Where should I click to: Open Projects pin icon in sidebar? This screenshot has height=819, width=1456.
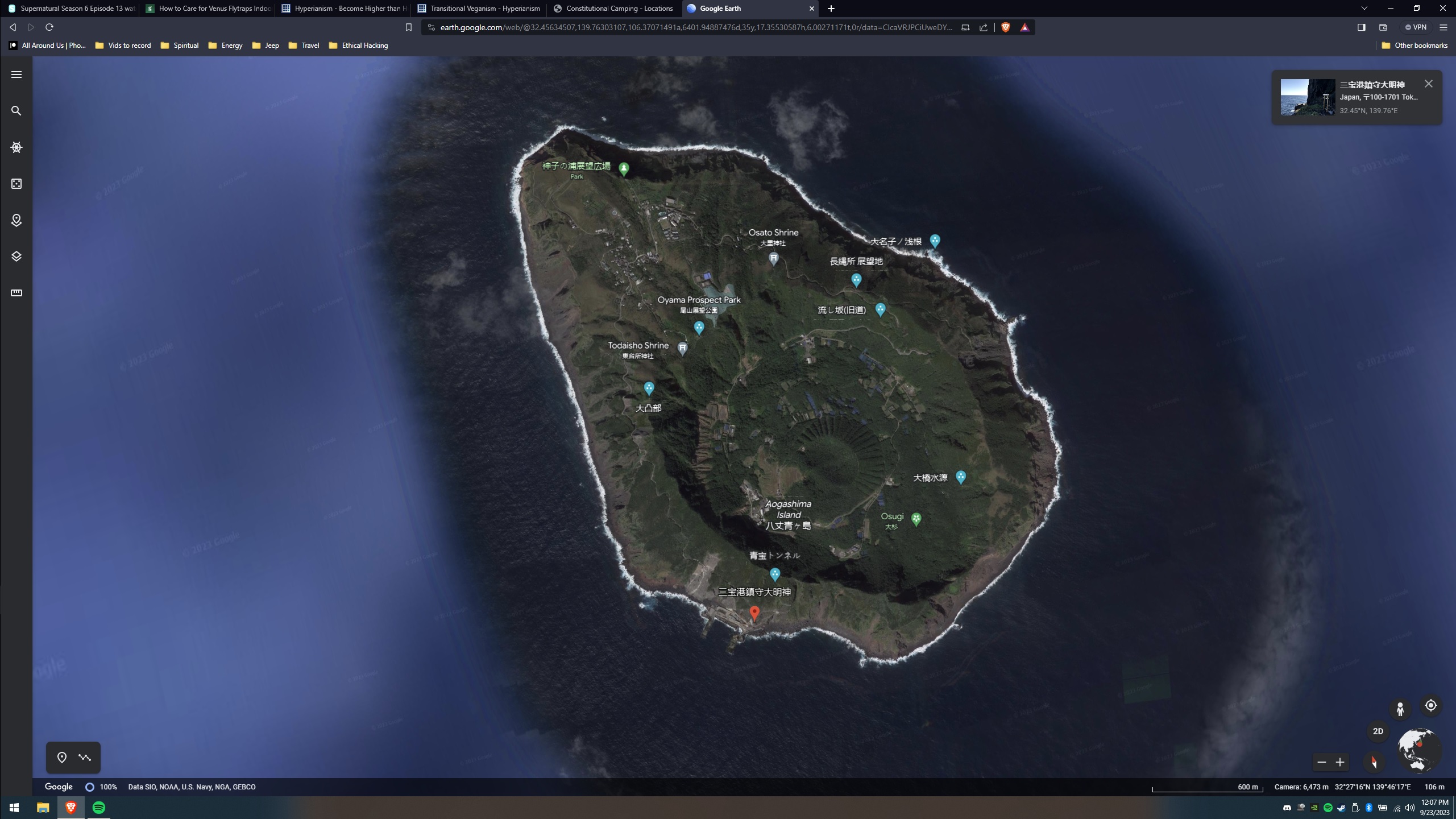coord(16,220)
